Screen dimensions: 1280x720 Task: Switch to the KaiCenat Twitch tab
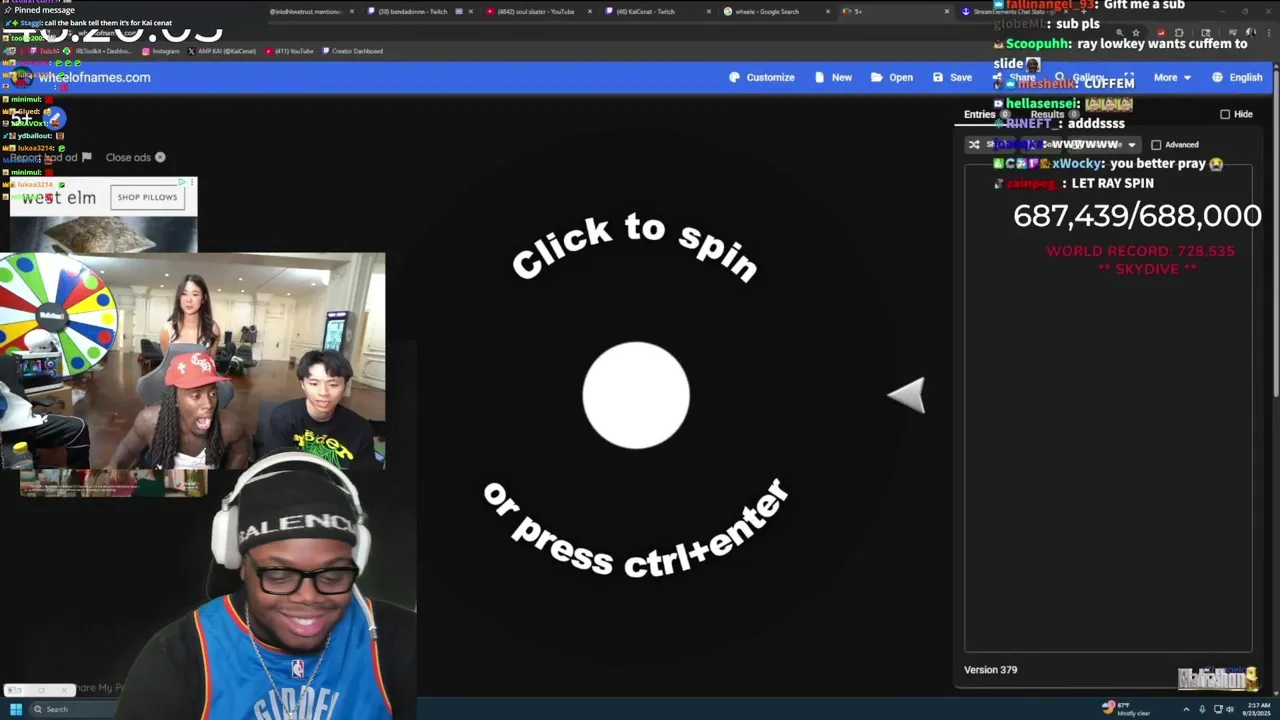pos(660,11)
